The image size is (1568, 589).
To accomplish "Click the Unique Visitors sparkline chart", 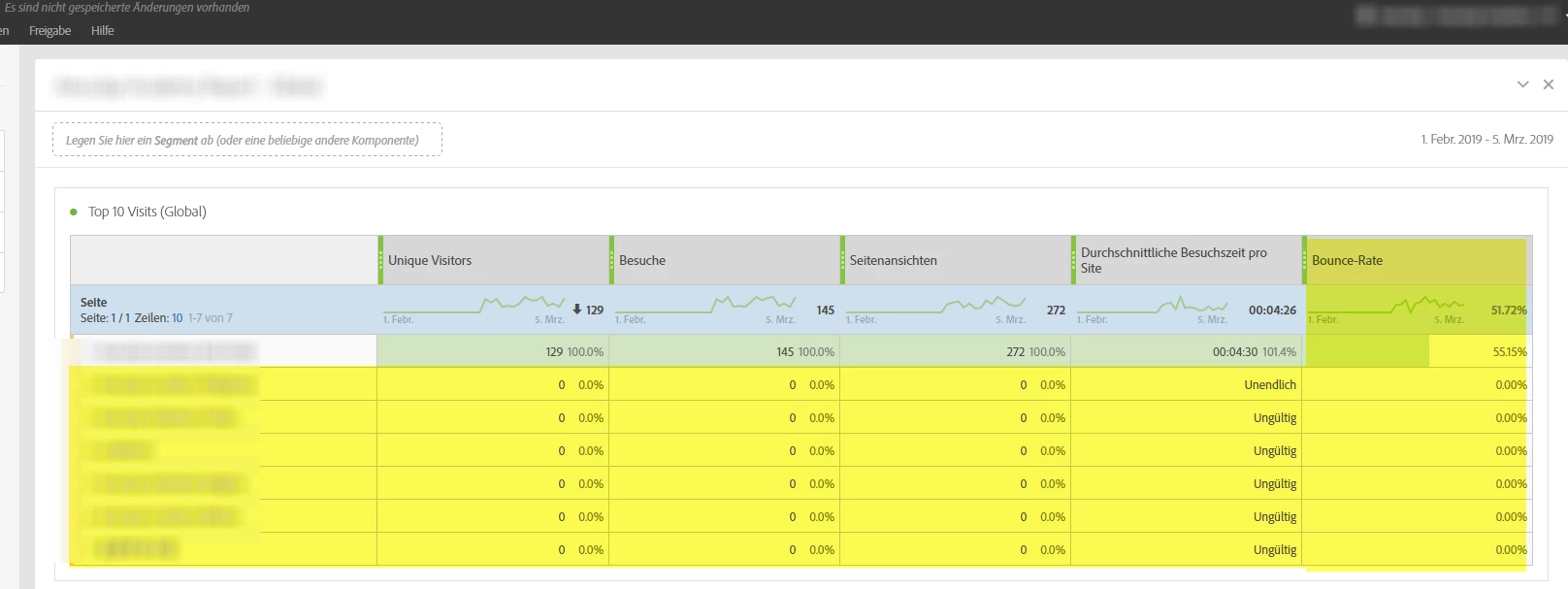I will tap(474, 306).
